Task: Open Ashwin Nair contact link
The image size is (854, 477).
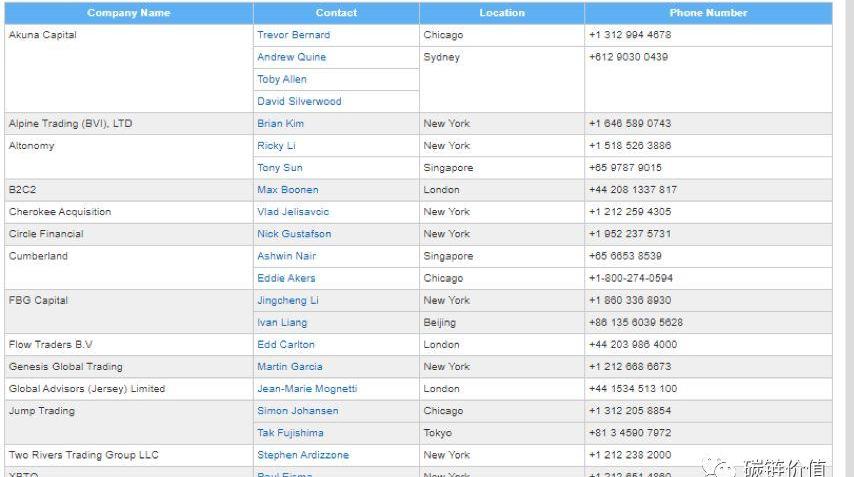Action: coord(286,256)
